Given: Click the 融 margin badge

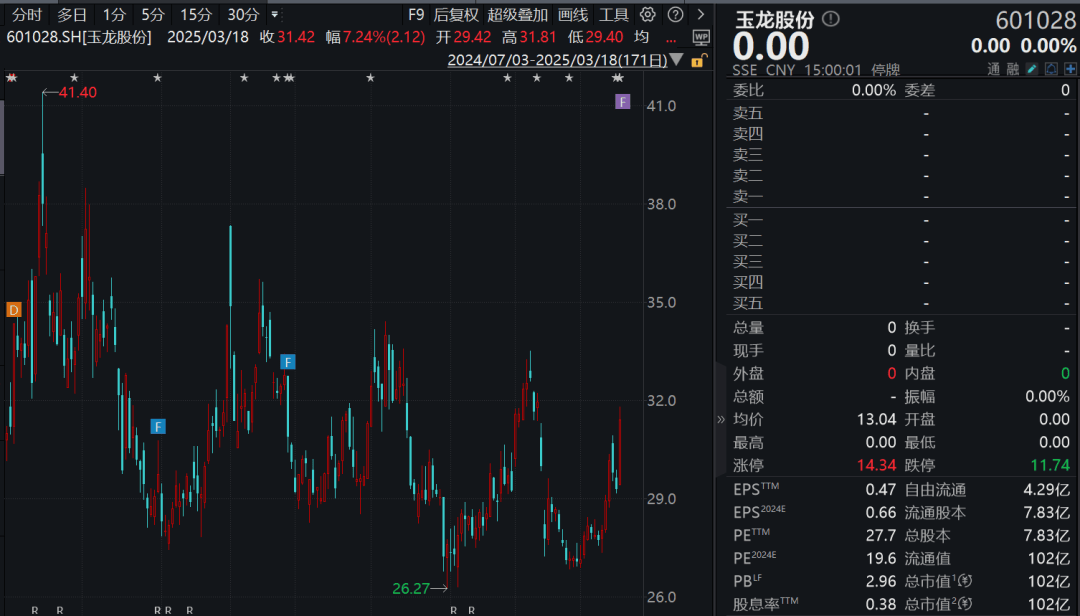Looking at the screenshot, I should click(1012, 69).
